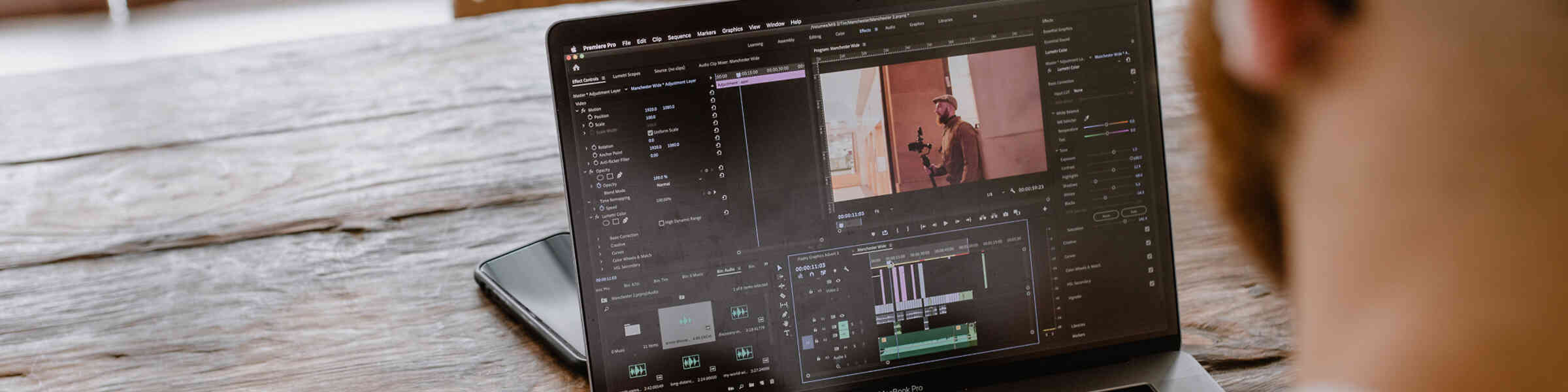Select the Selection arrow tool
Viewport: 1568px width, 392px height.
[779, 268]
